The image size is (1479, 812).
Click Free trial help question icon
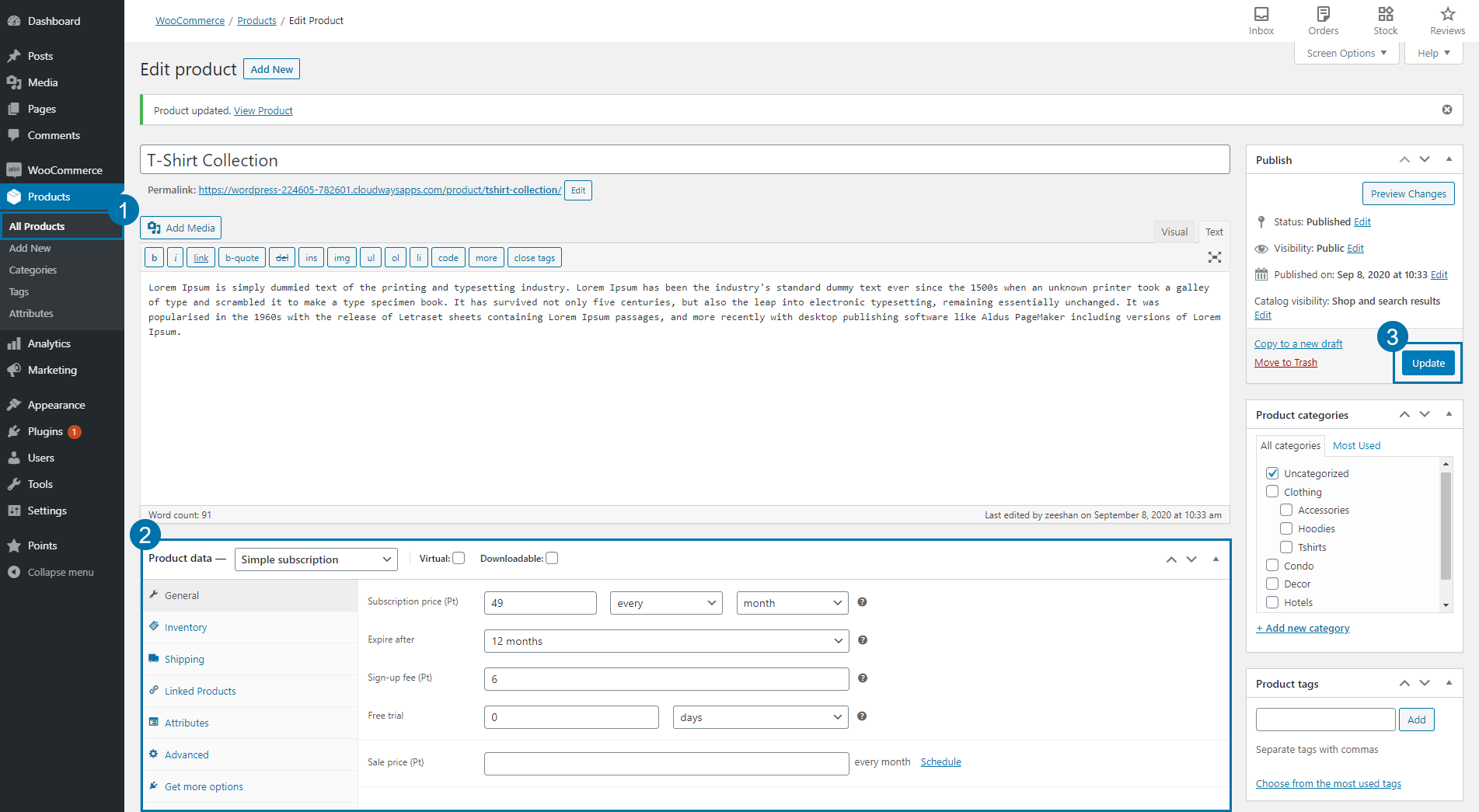(862, 716)
